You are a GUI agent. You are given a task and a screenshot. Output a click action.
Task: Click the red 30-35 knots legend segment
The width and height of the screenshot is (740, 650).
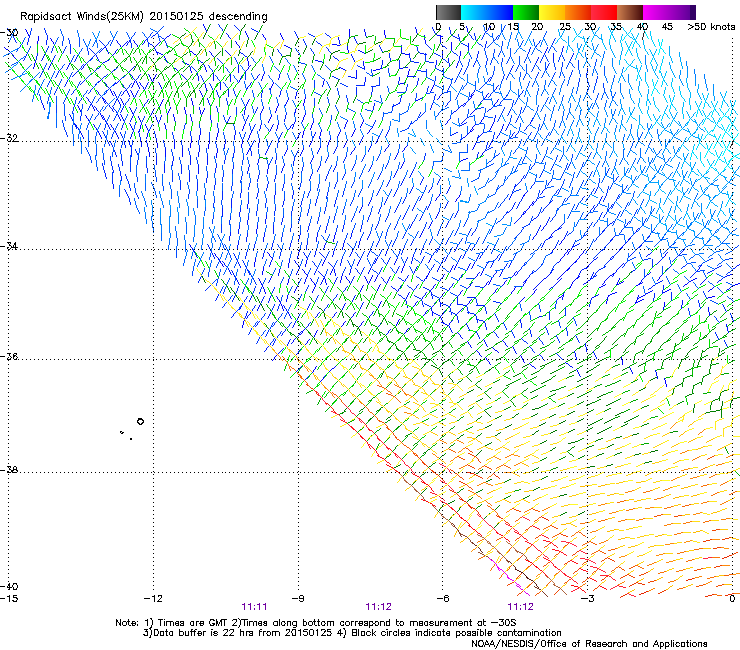[x=604, y=12]
